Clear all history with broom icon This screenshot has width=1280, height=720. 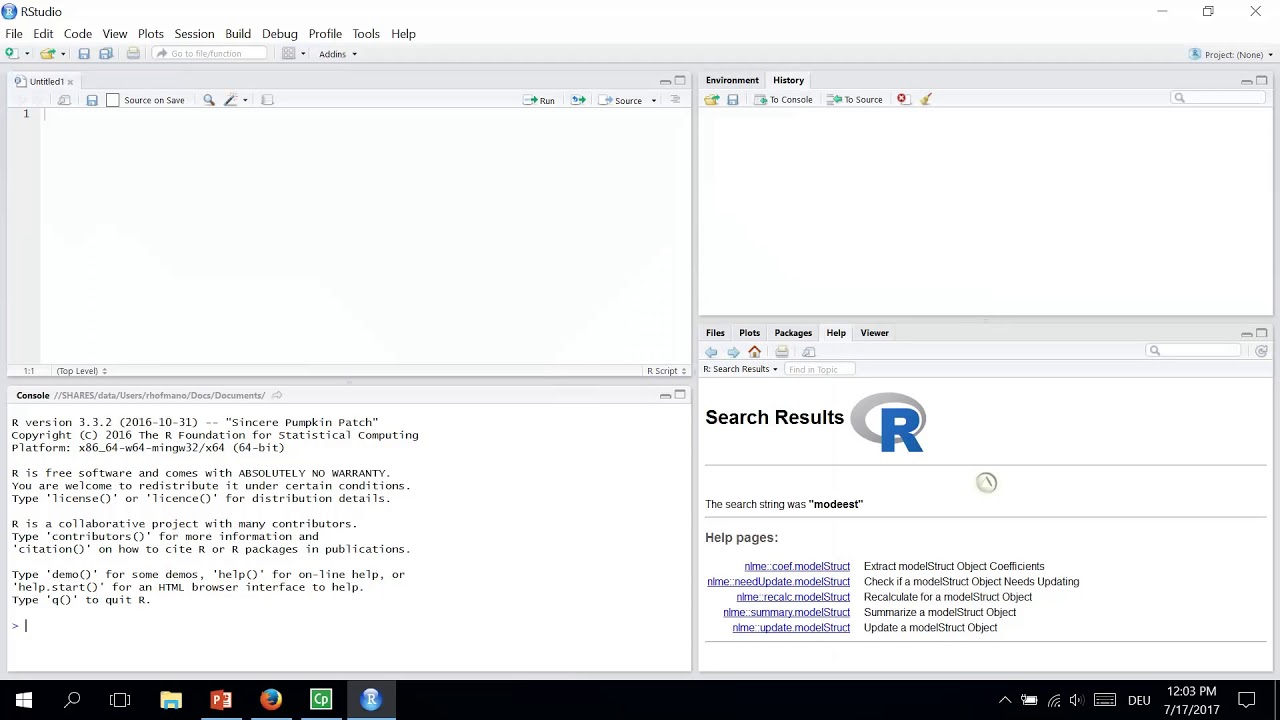pyautogui.click(x=926, y=99)
